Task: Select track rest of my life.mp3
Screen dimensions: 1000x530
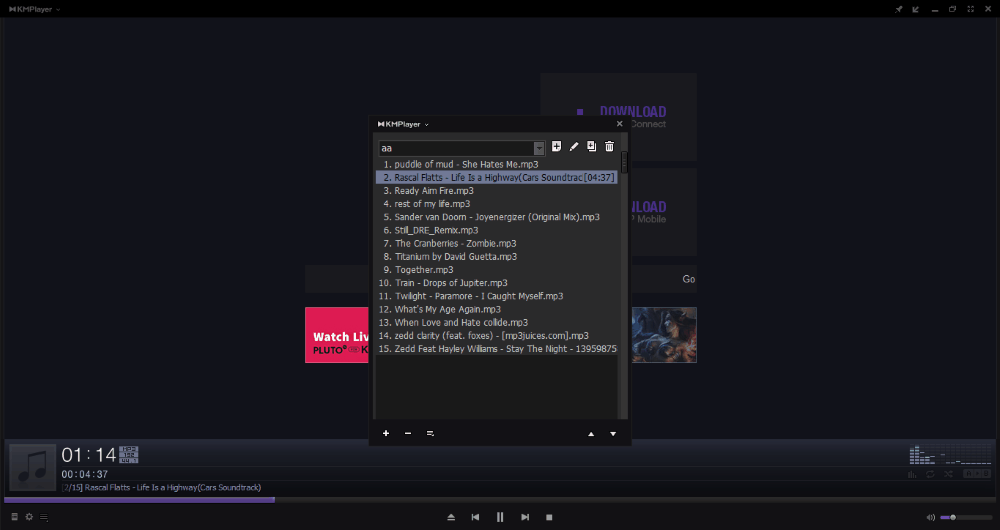Action: [x=496, y=204]
